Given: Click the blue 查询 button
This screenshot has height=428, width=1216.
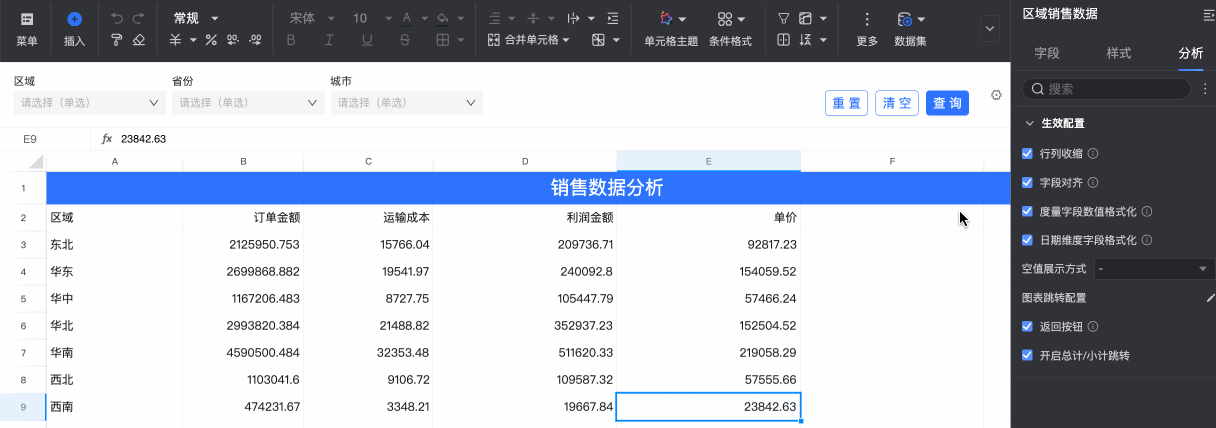Looking at the screenshot, I should coord(947,103).
